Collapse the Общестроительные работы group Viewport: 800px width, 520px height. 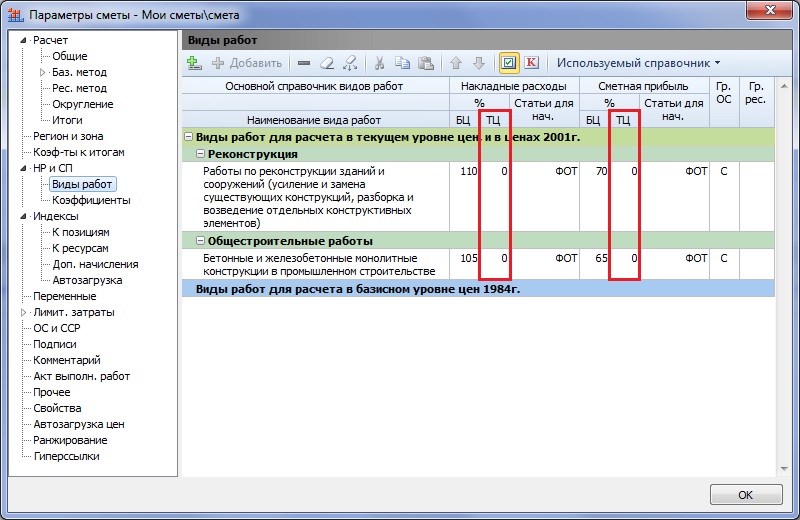point(201,241)
